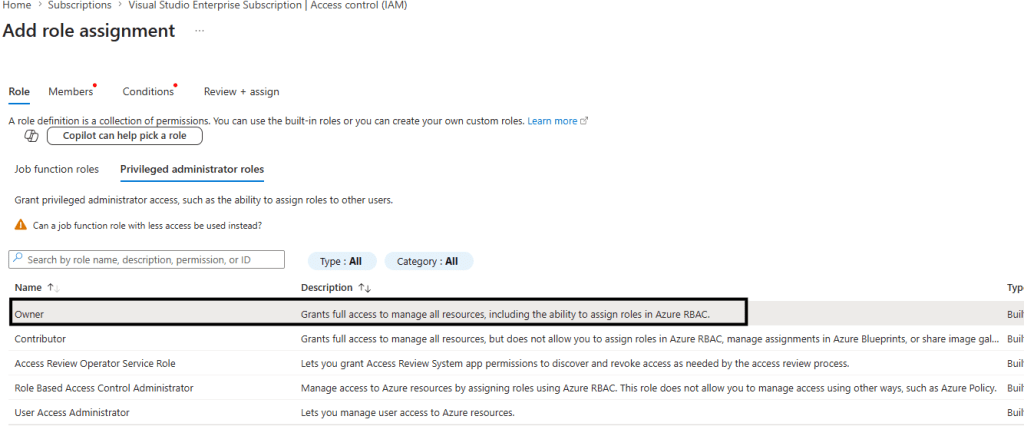This screenshot has height=436, width=1024.
Task: Open the Category : All filter
Action: tap(428, 261)
